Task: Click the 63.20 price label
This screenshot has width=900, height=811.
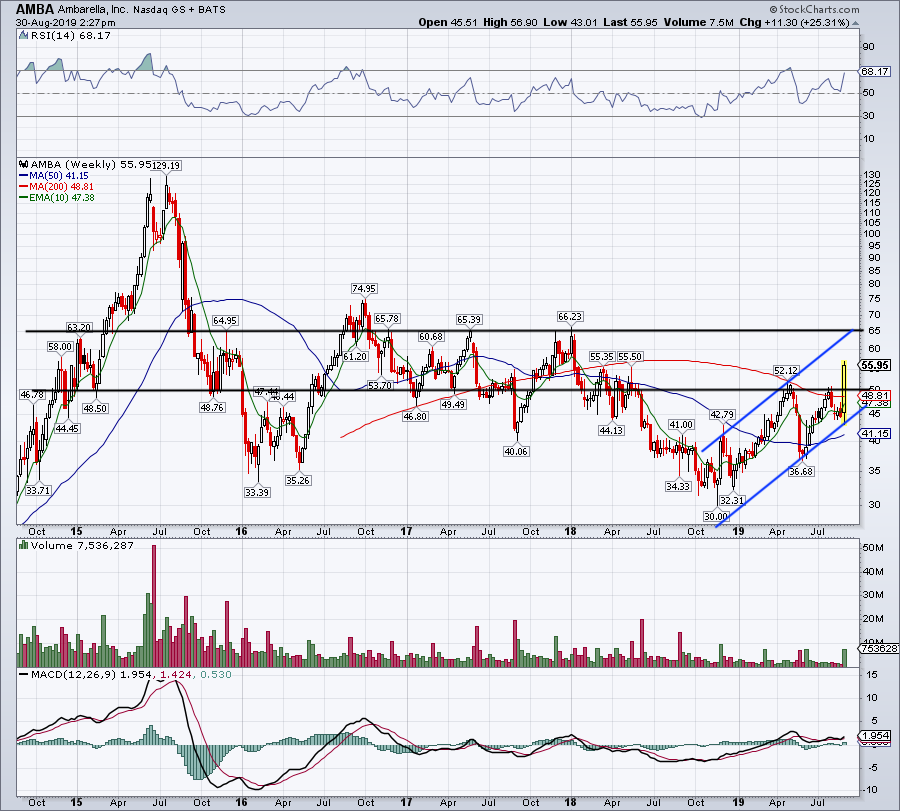Action: click(79, 327)
